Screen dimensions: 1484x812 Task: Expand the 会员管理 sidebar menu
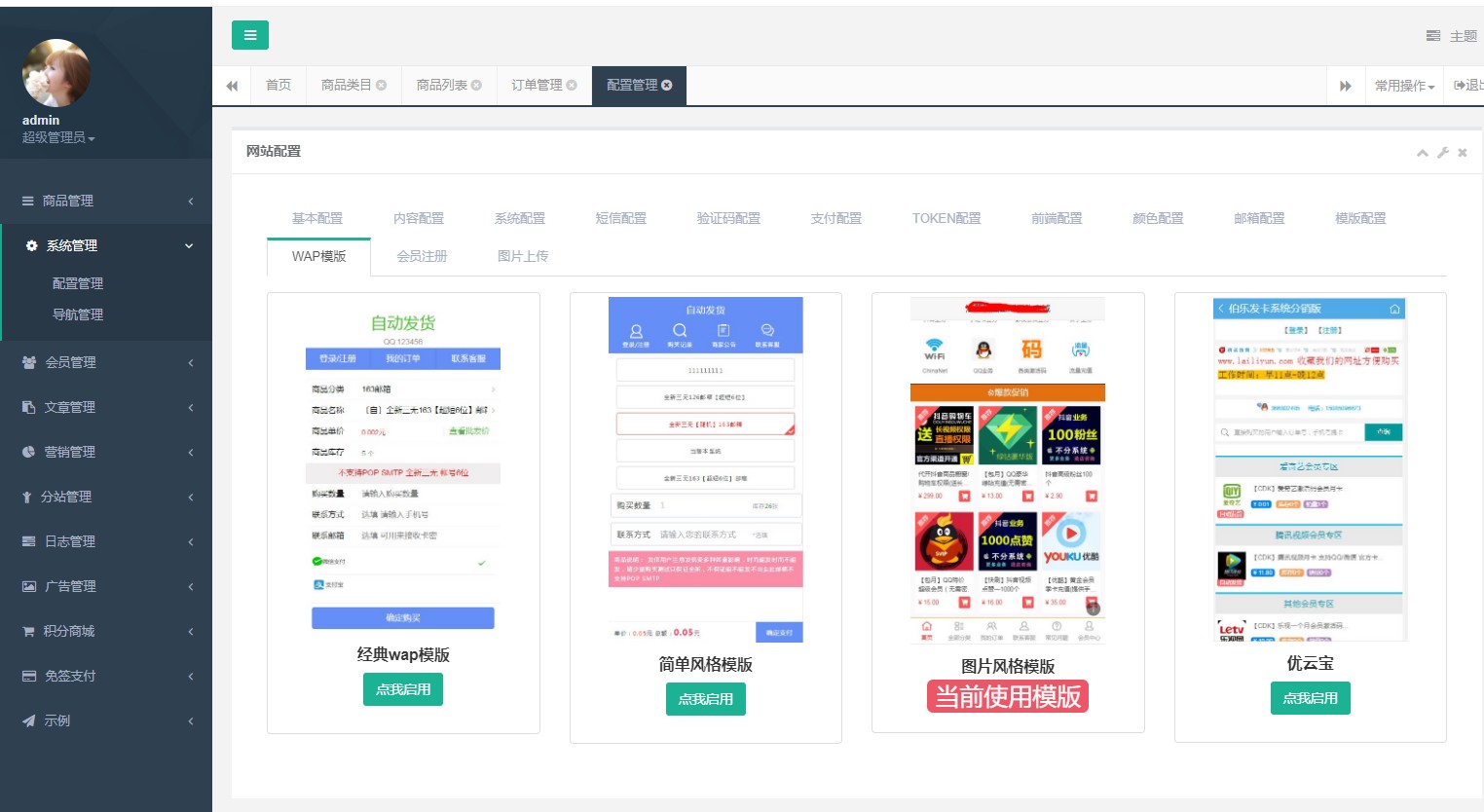click(x=105, y=362)
